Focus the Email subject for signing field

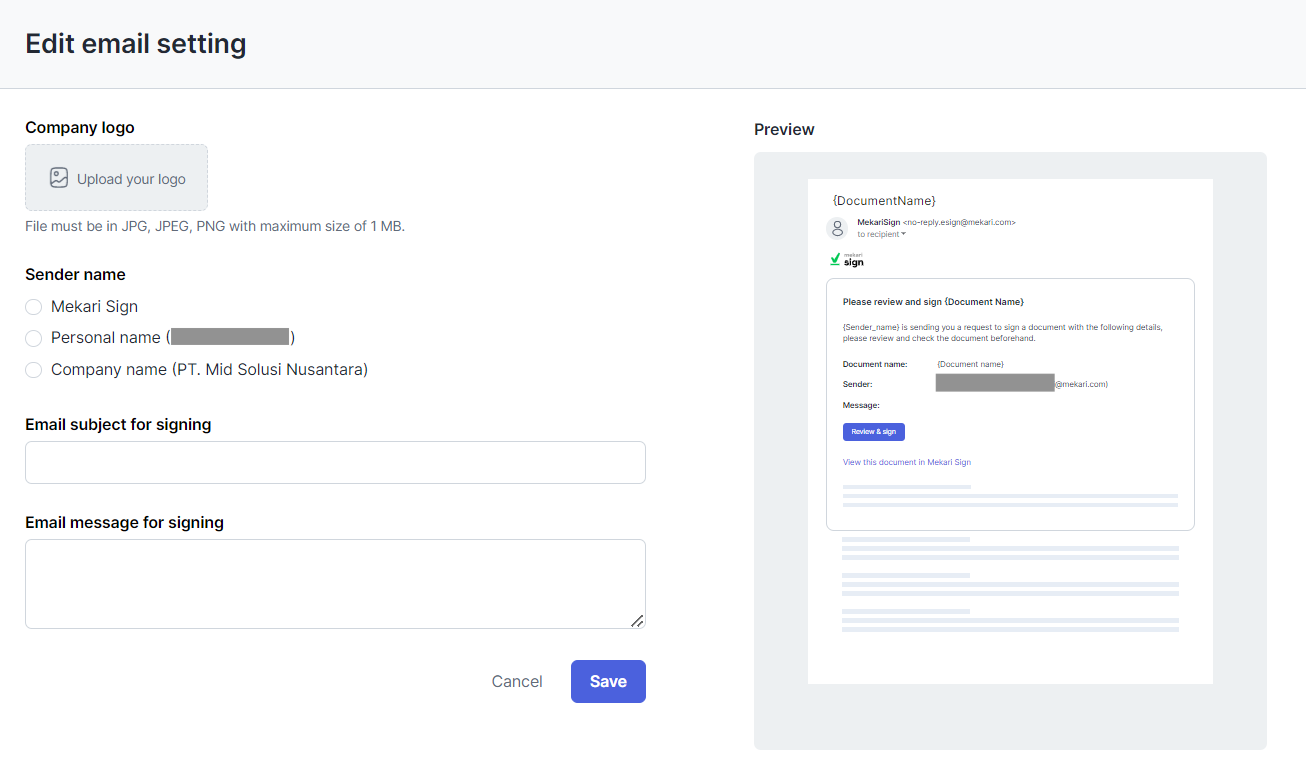335,463
